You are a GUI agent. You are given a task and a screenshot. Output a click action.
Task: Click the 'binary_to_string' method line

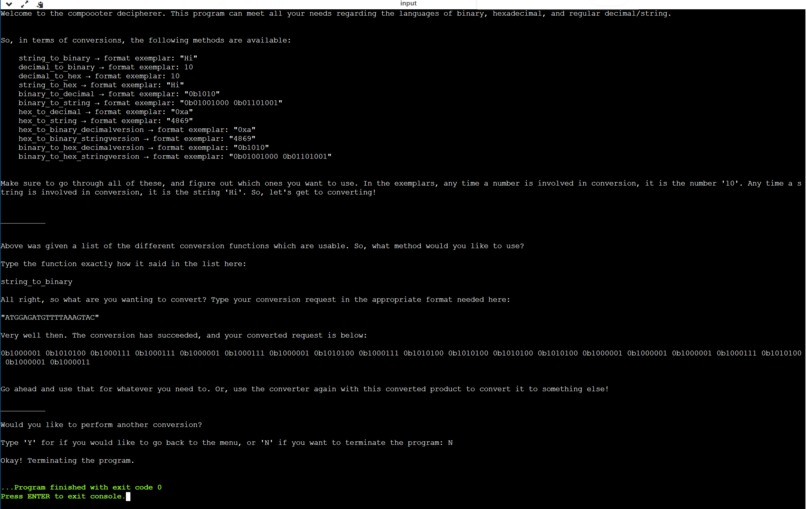click(151, 103)
